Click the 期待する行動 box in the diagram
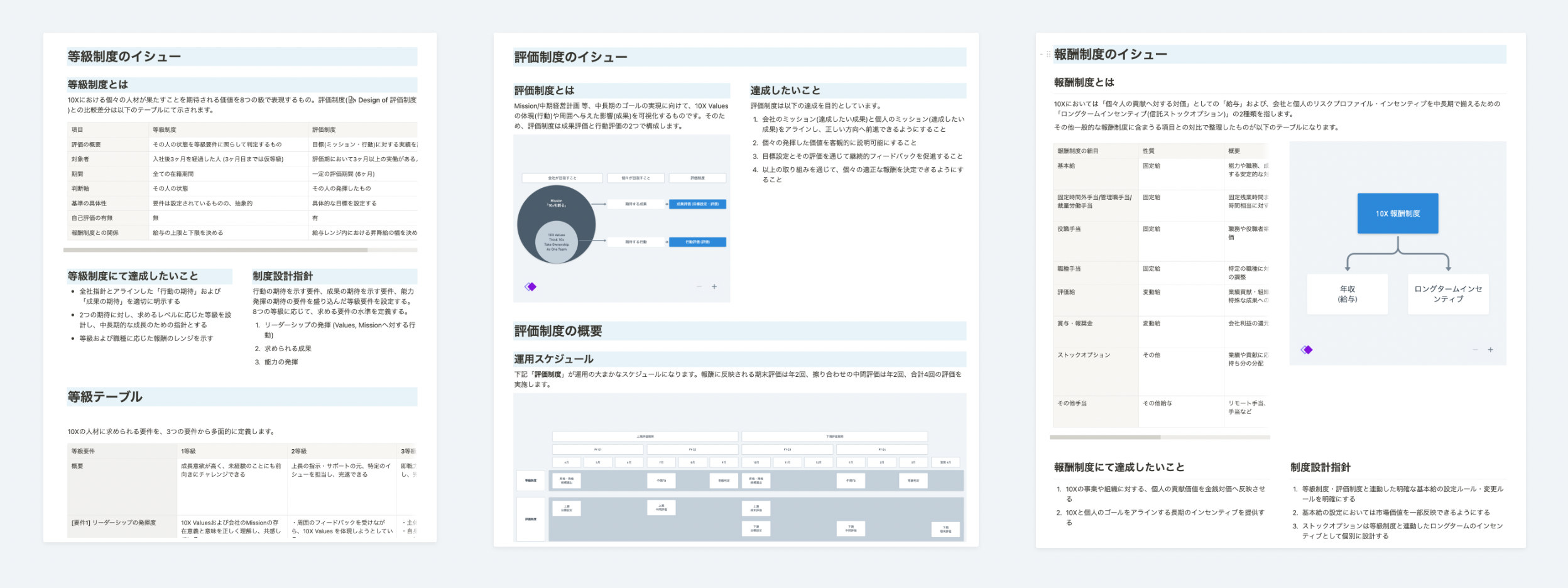The image size is (1568, 588). coord(636,242)
